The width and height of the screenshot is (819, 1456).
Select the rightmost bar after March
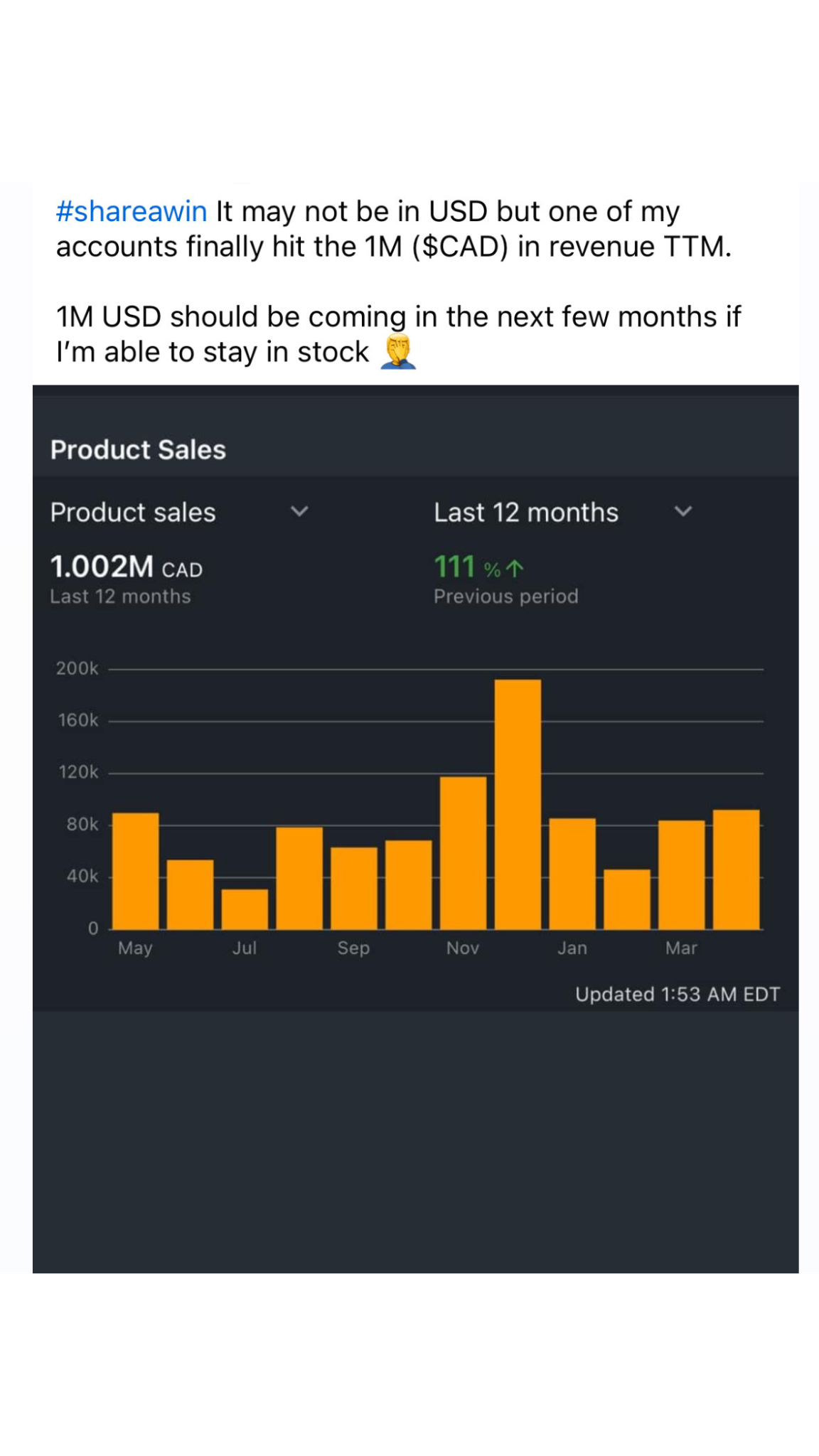(x=736, y=869)
